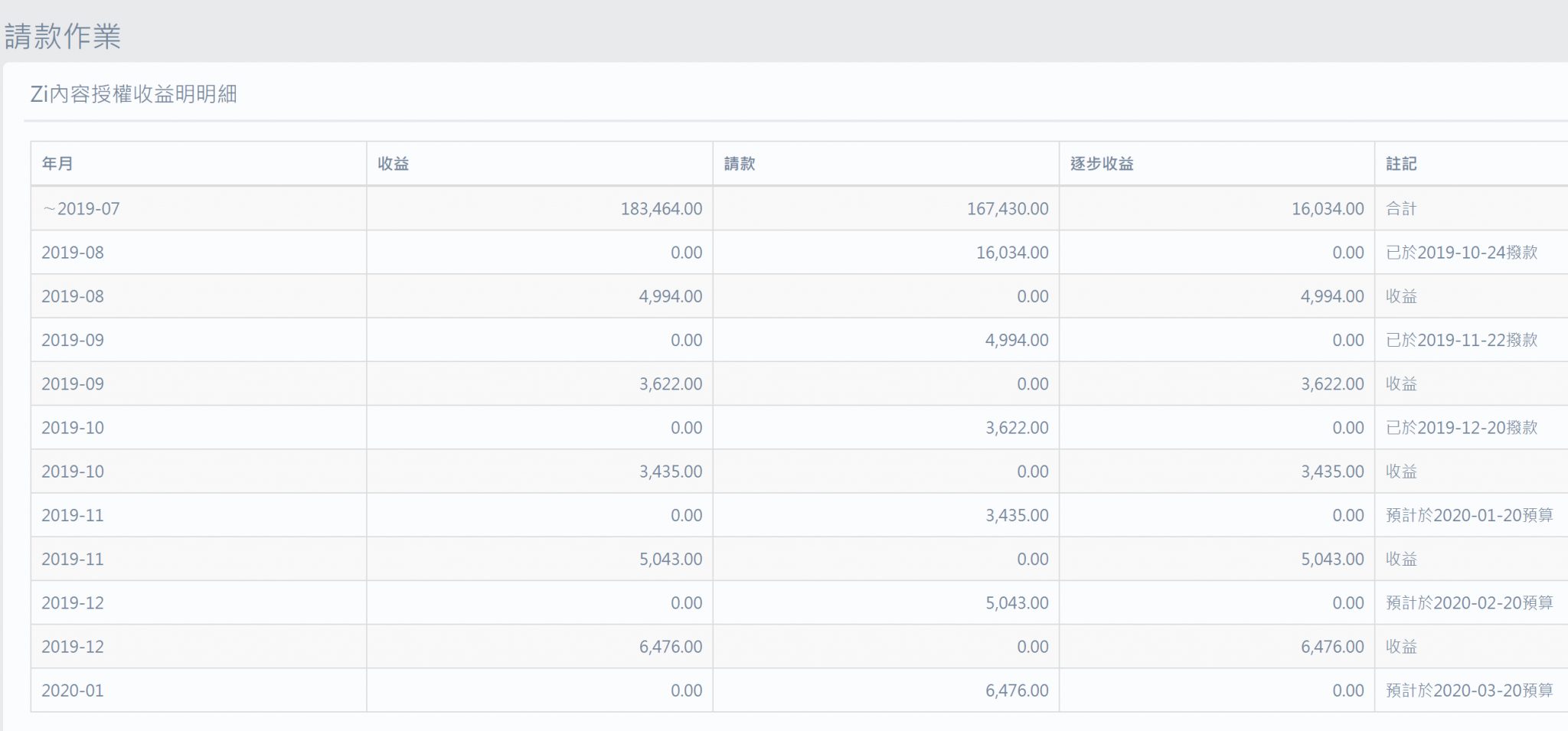Click the 預計於2020-01-20預算 note
The height and width of the screenshot is (731, 1568).
coord(1468,516)
